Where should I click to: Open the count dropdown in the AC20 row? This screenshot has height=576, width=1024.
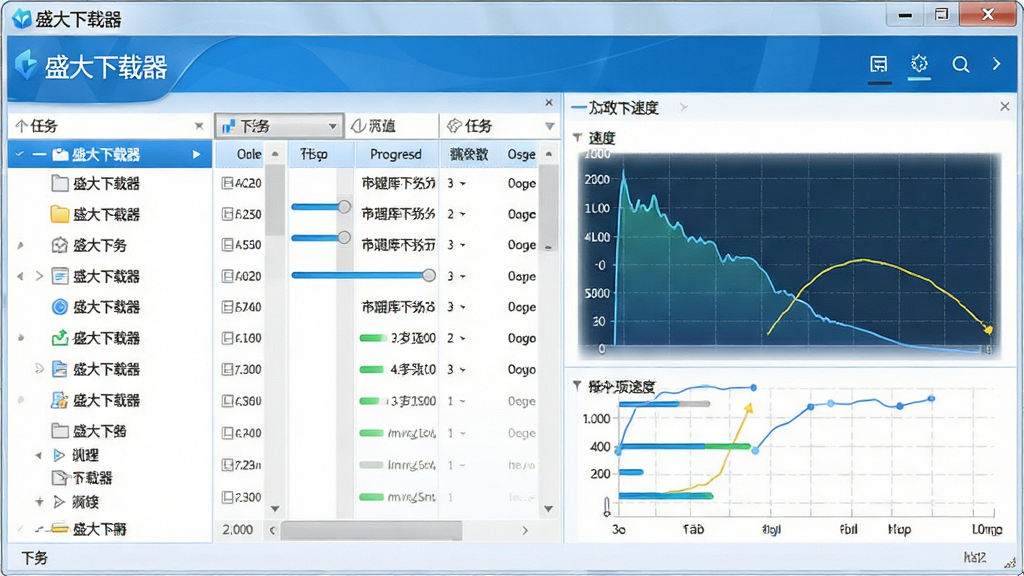[463, 184]
